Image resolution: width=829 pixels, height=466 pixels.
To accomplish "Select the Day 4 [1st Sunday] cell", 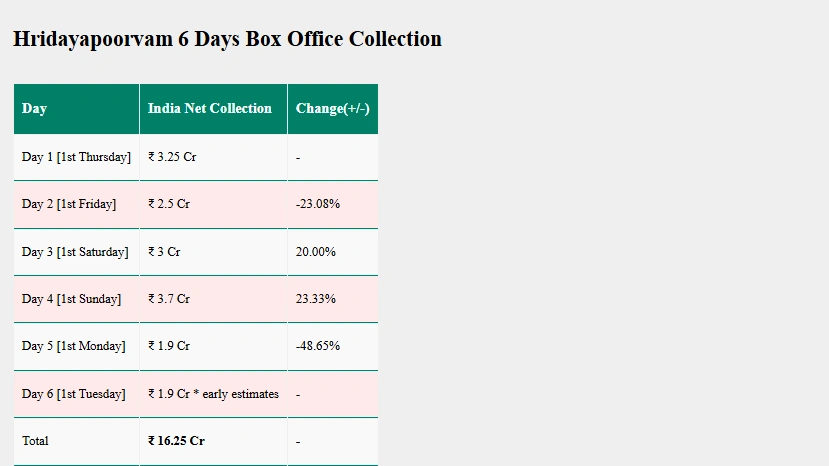I will 71,299.
